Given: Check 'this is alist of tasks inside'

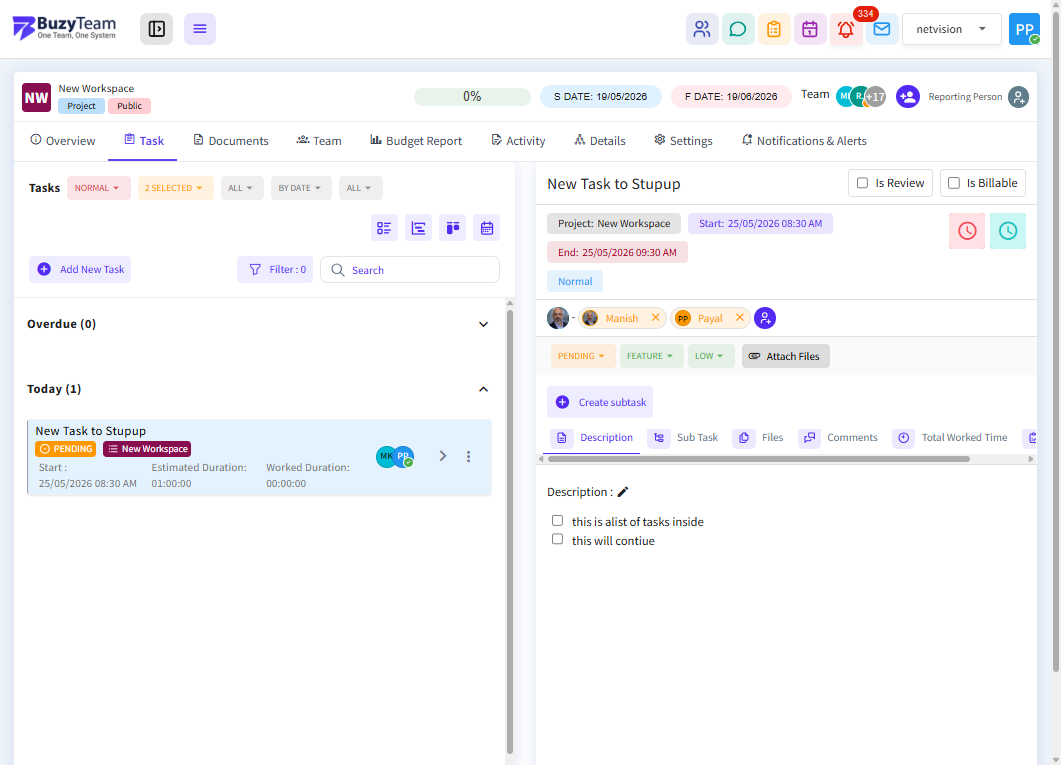Looking at the screenshot, I should tap(557, 520).
